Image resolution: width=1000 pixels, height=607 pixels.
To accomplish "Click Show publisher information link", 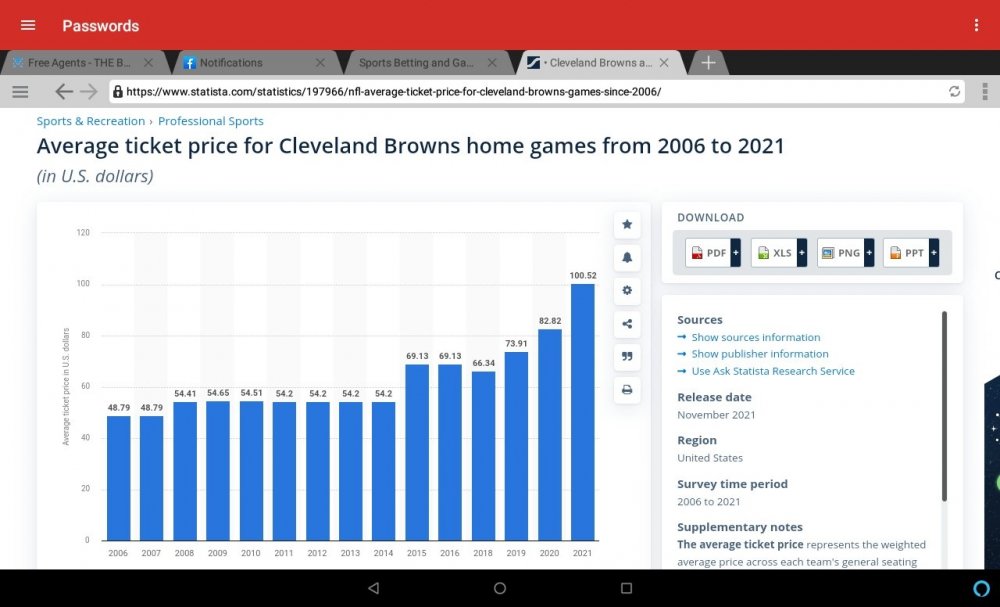I will (x=760, y=354).
